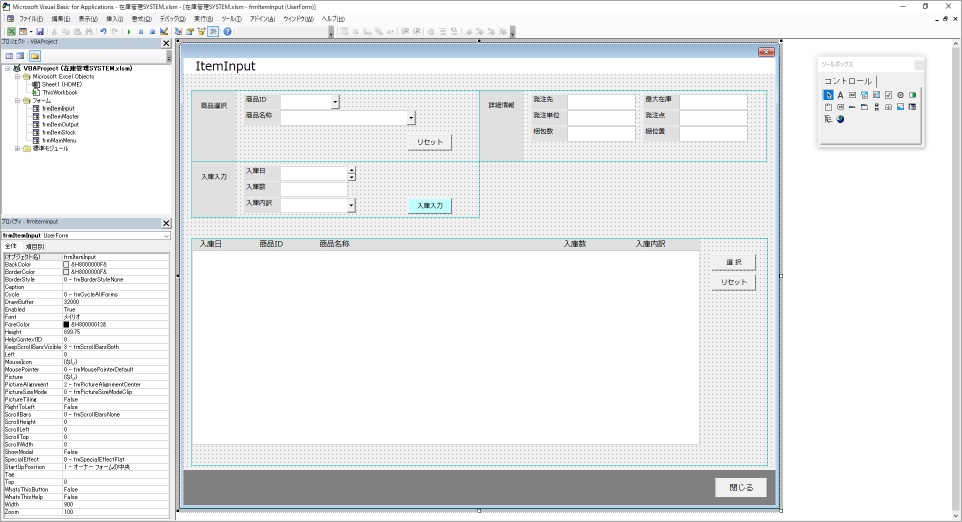Select the Label control in the toolbox
Viewport: 962px width, 522px height.
[841, 95]
